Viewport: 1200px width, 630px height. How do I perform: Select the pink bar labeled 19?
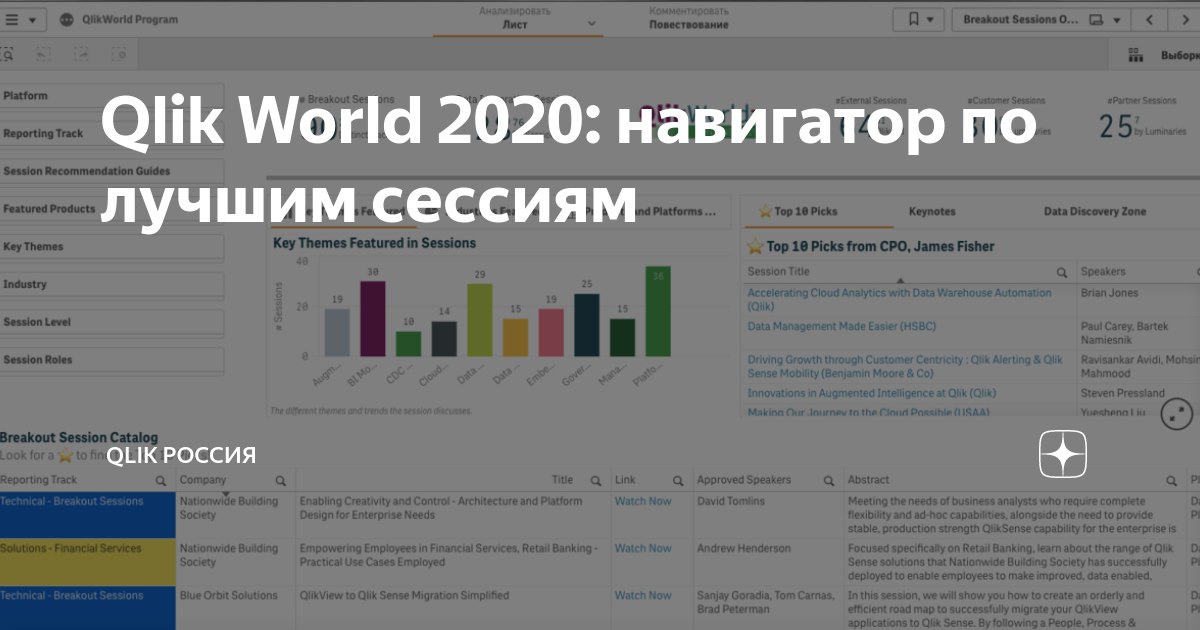[x=551, y=333]
